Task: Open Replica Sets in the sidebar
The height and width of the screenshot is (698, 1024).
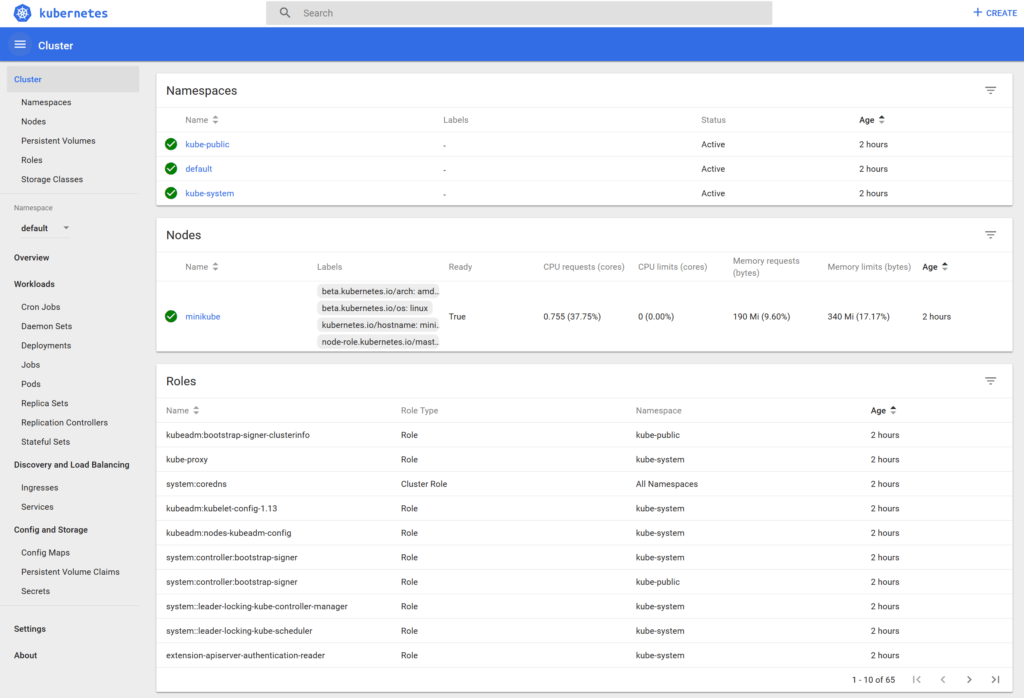Action: coord(44,404)
